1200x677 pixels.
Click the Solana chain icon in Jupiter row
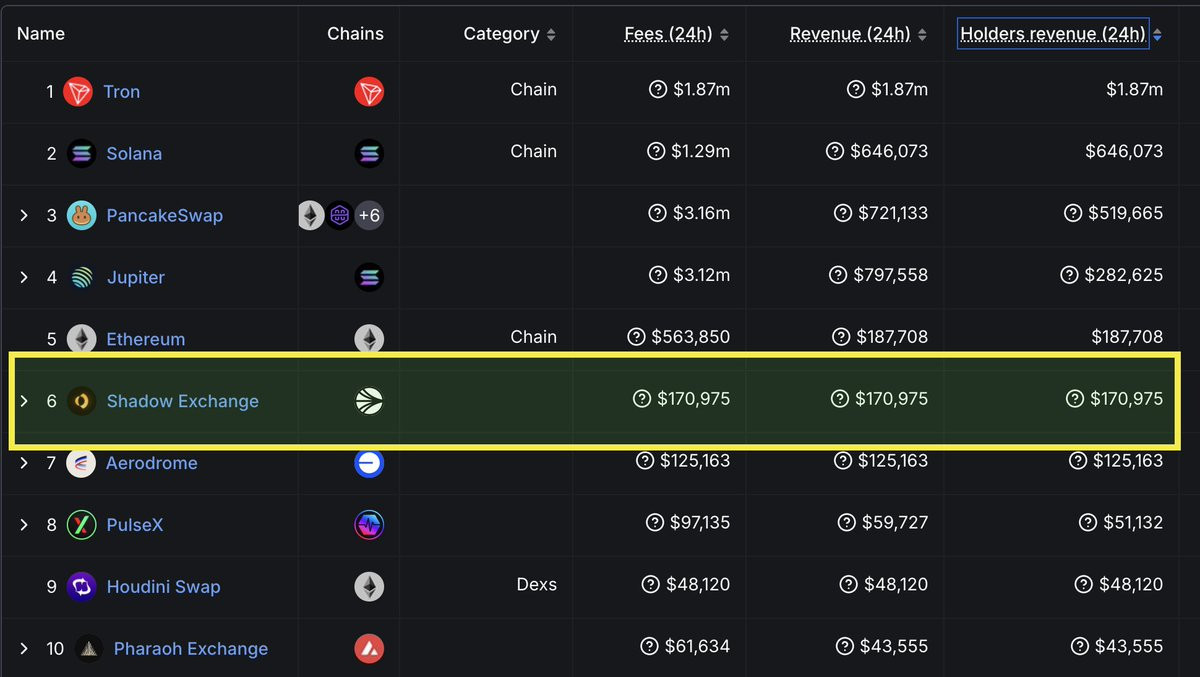(369, 278)
